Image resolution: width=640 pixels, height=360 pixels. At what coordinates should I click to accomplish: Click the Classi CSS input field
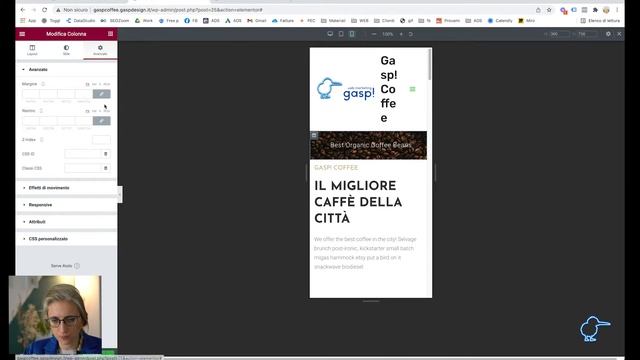point(83,168)
